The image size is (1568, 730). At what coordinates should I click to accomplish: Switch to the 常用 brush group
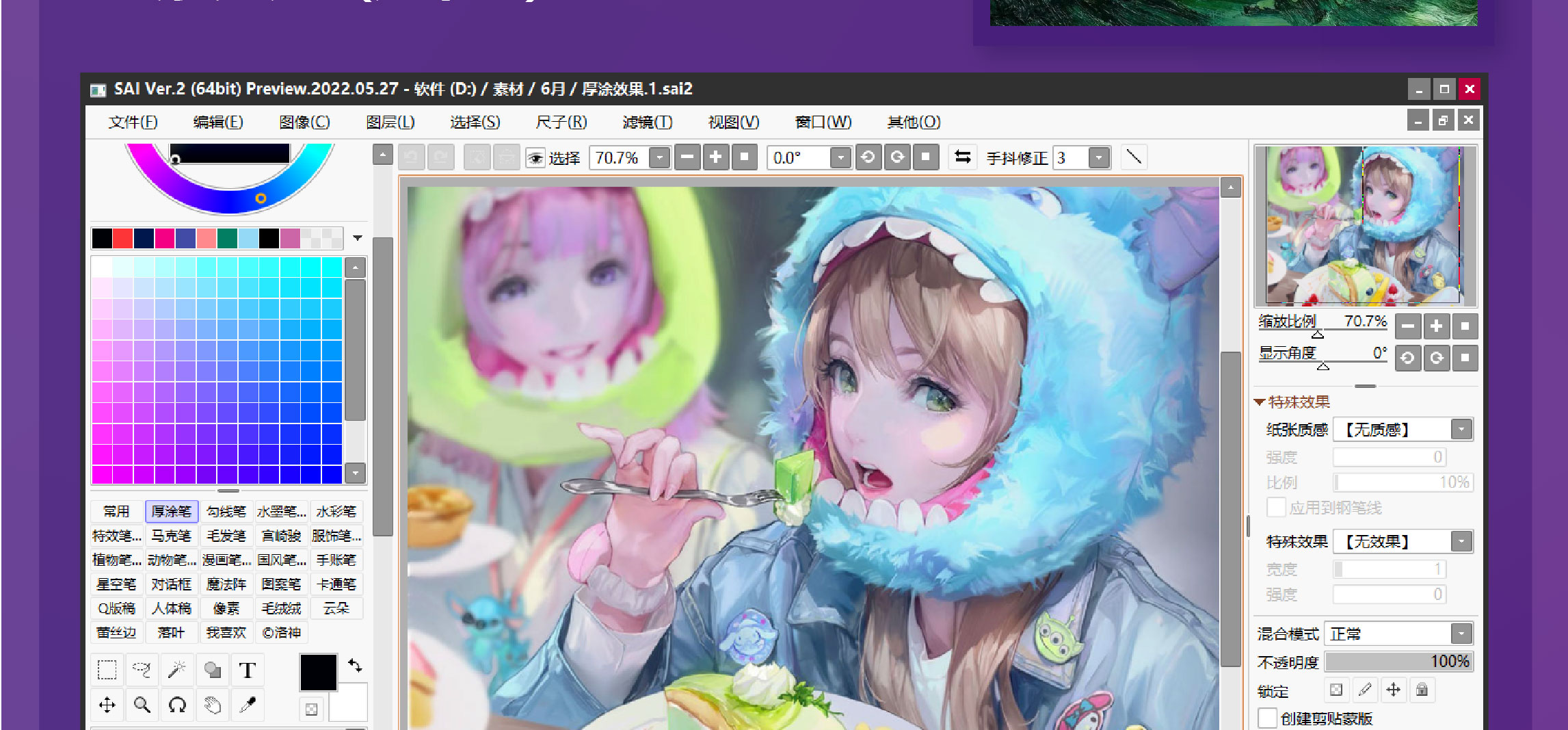[117, 511]
